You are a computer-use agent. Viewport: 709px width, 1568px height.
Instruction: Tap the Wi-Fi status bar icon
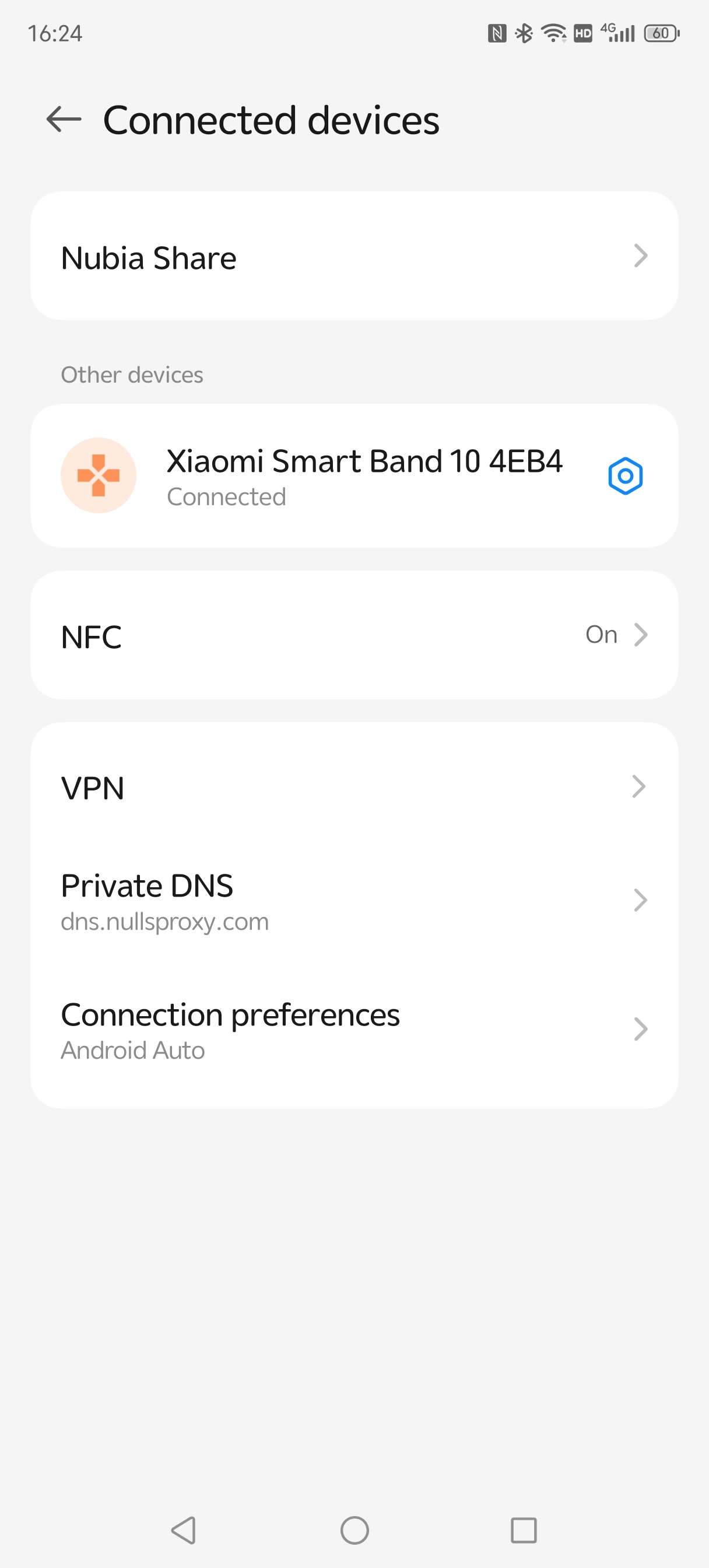click(x=553, y=33)
